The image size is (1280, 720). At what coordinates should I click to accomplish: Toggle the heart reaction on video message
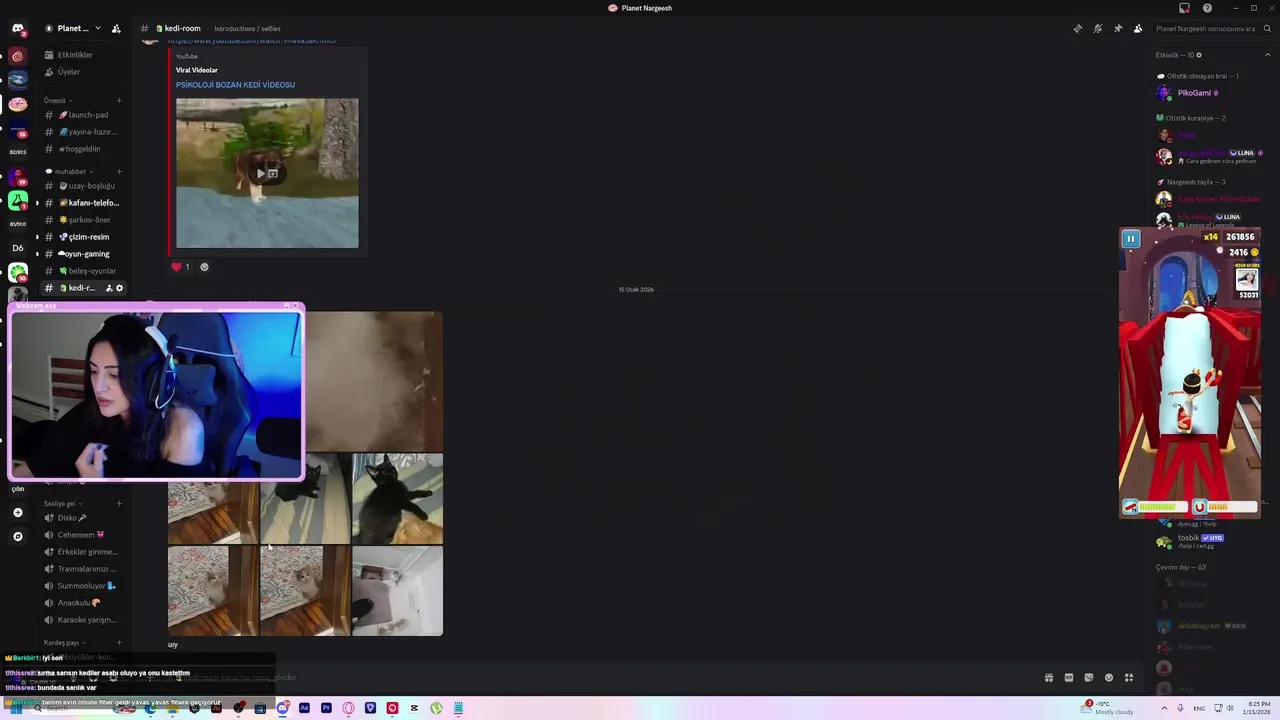(181, 267)
